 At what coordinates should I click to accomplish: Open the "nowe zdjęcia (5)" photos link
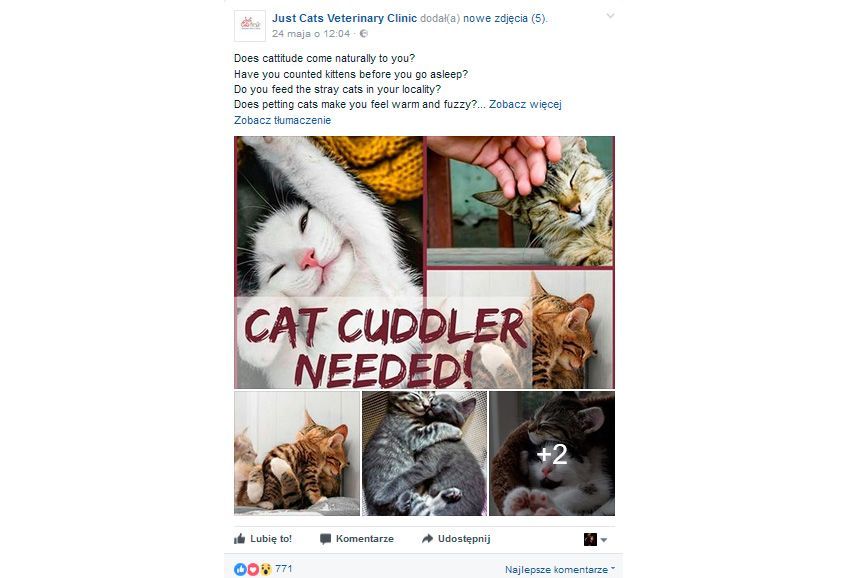505,18
